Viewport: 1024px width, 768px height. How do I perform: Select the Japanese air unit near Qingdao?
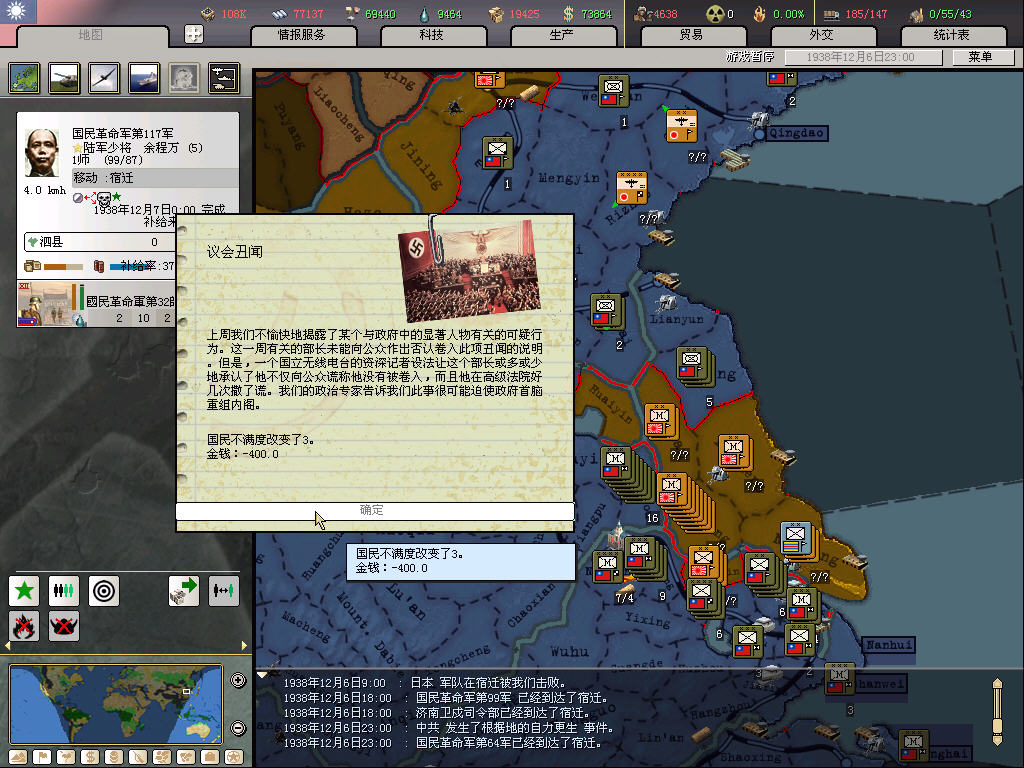tap(681, 125)
